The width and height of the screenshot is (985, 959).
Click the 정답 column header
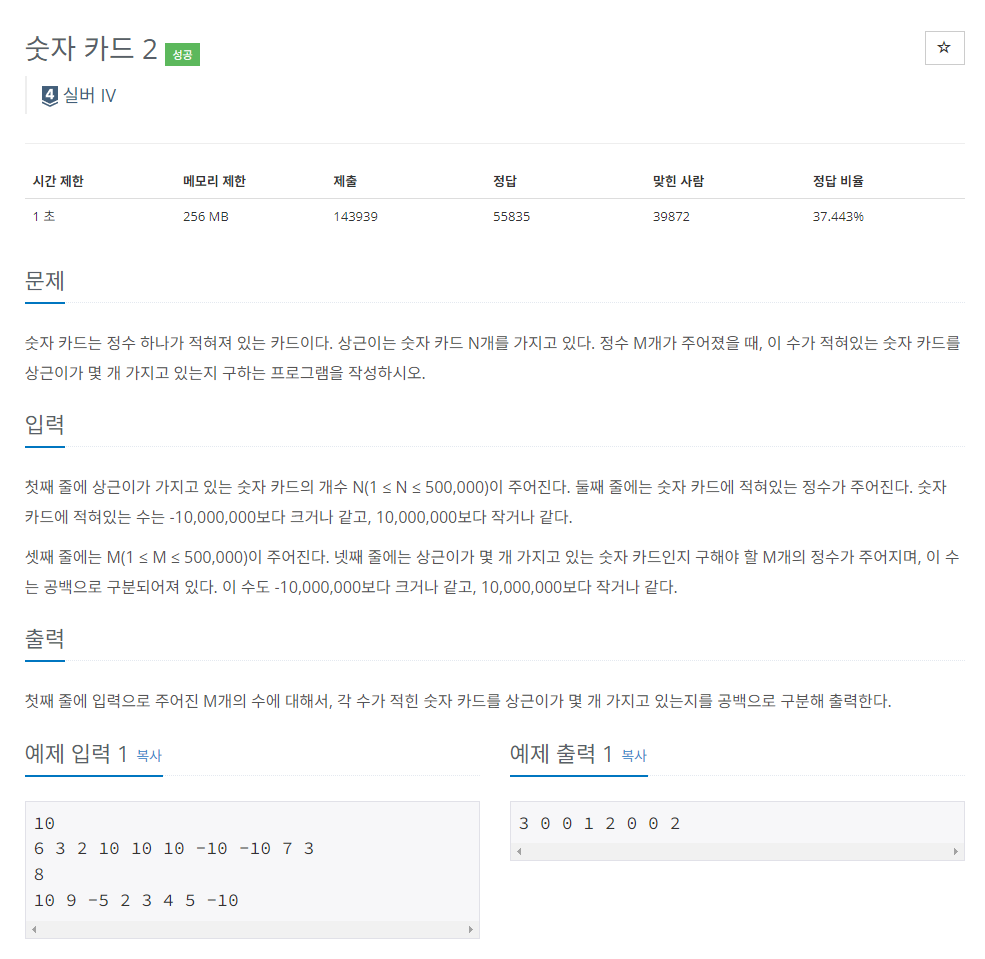pyautogui.click(x=504, y=181)
